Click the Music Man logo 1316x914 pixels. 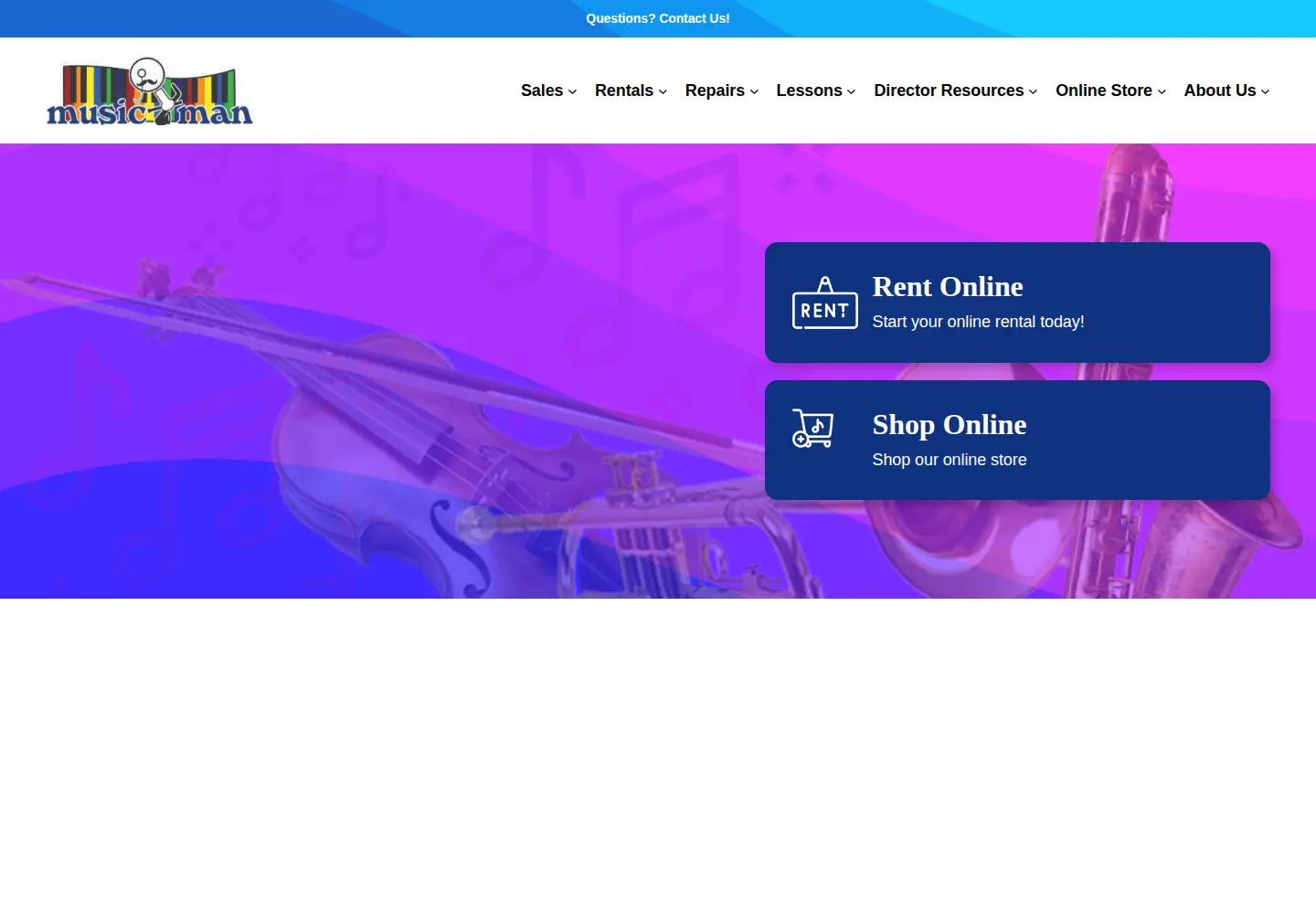pyautogui.click(x=150, y=90)
